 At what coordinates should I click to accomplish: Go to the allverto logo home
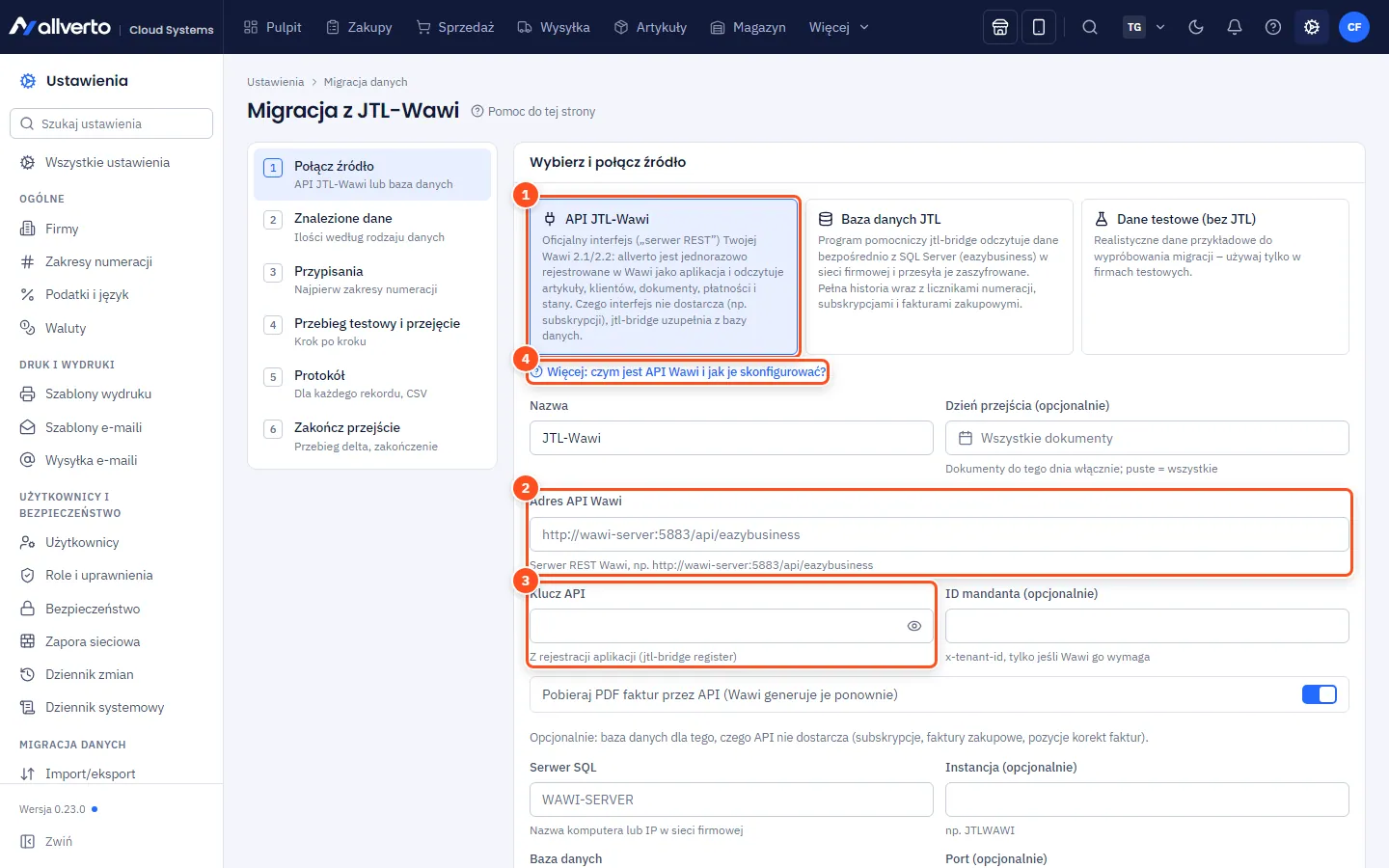pyautogui.click(x=60, y=27)
